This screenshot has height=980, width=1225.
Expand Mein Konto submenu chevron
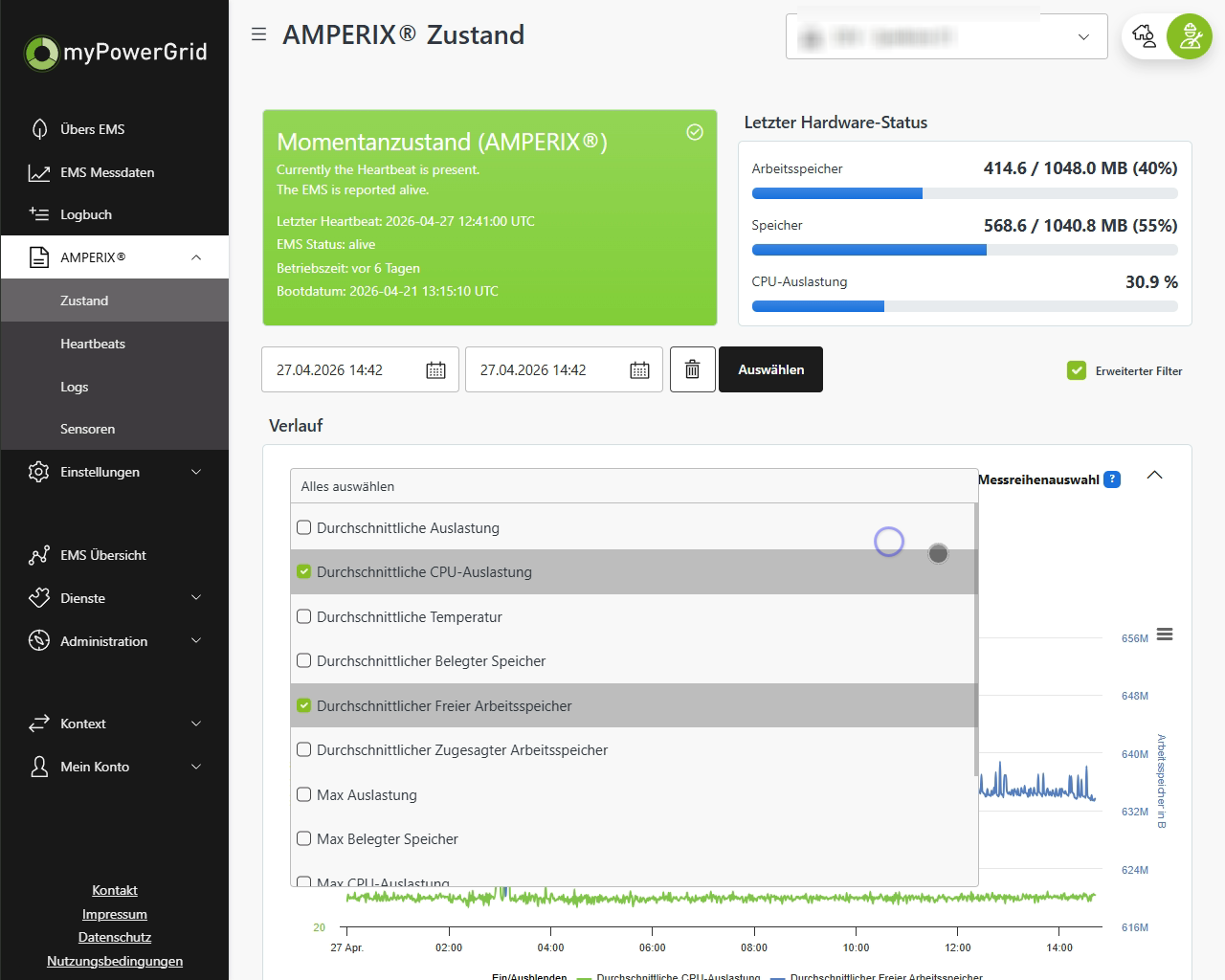click(x=196, y=767)
